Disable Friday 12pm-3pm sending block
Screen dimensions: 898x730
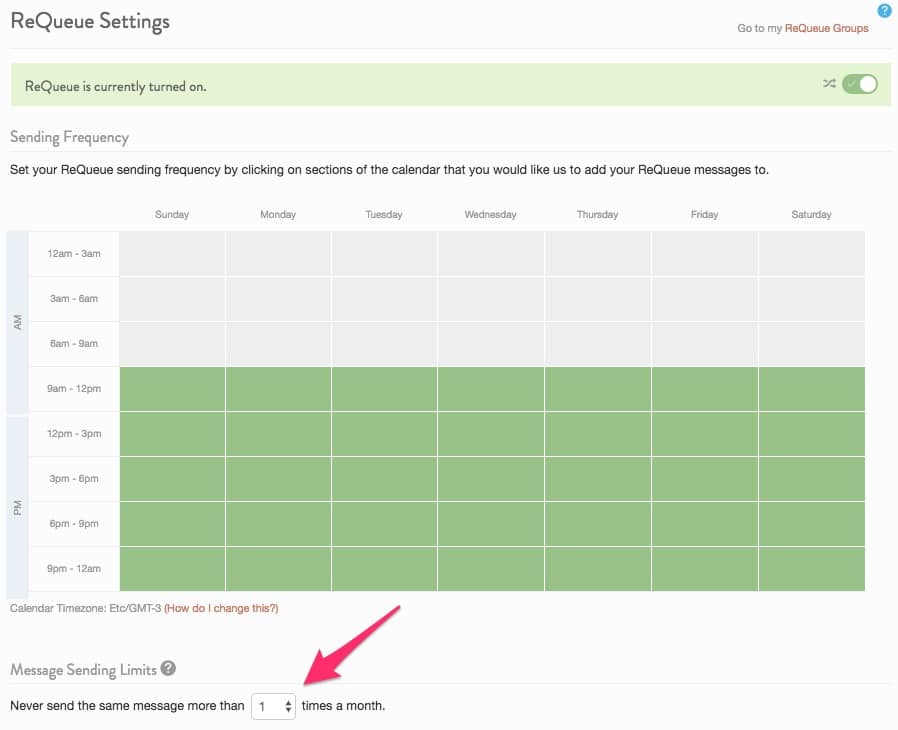pos(704,433)
